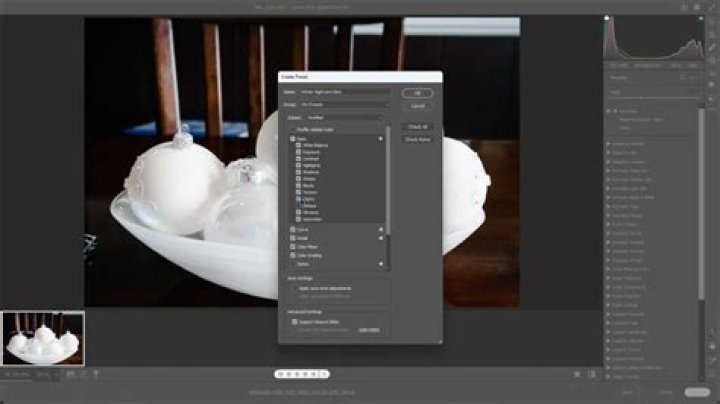Click Cancel in Create Preset dialog
The height and width of the screenshot is (404, 720).
(417, 106)
